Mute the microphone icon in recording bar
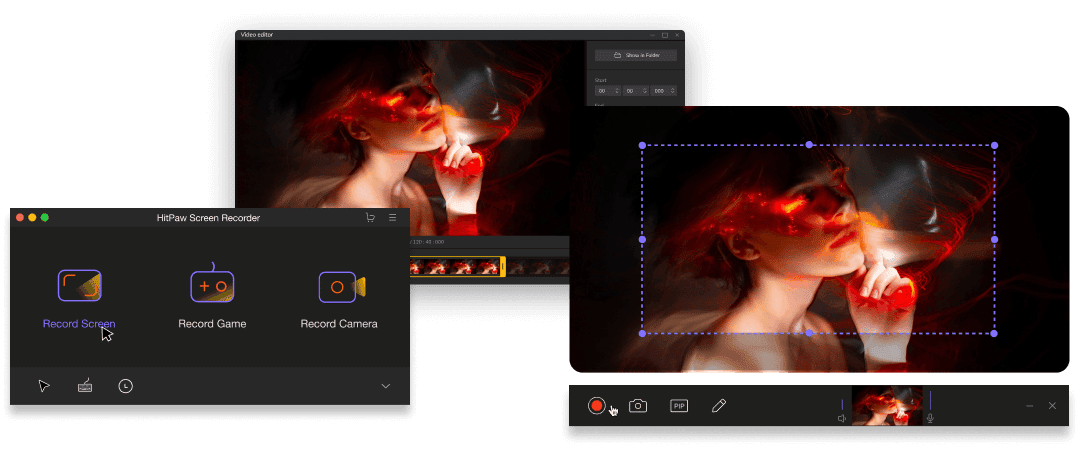 [931, 418]
